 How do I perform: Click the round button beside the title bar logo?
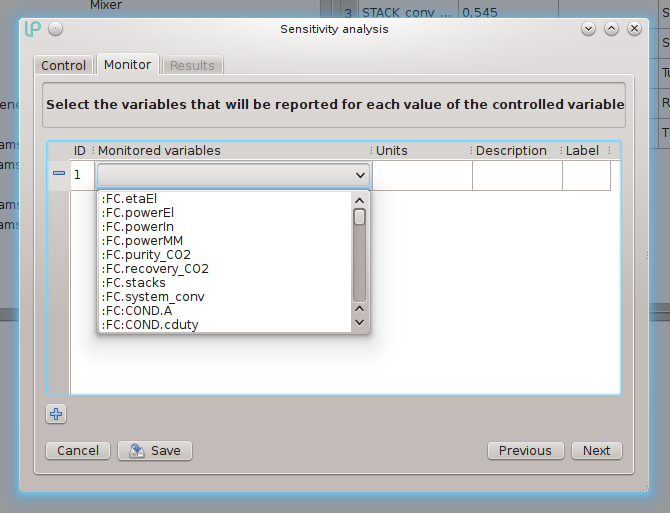[55, 29]
